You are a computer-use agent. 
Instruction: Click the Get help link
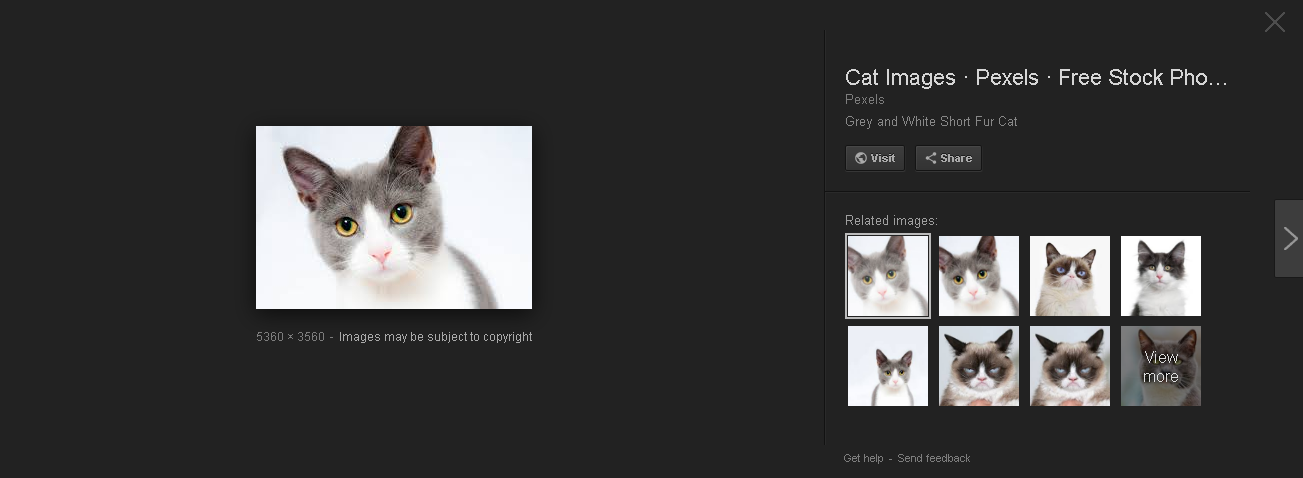tap(863, 458)
